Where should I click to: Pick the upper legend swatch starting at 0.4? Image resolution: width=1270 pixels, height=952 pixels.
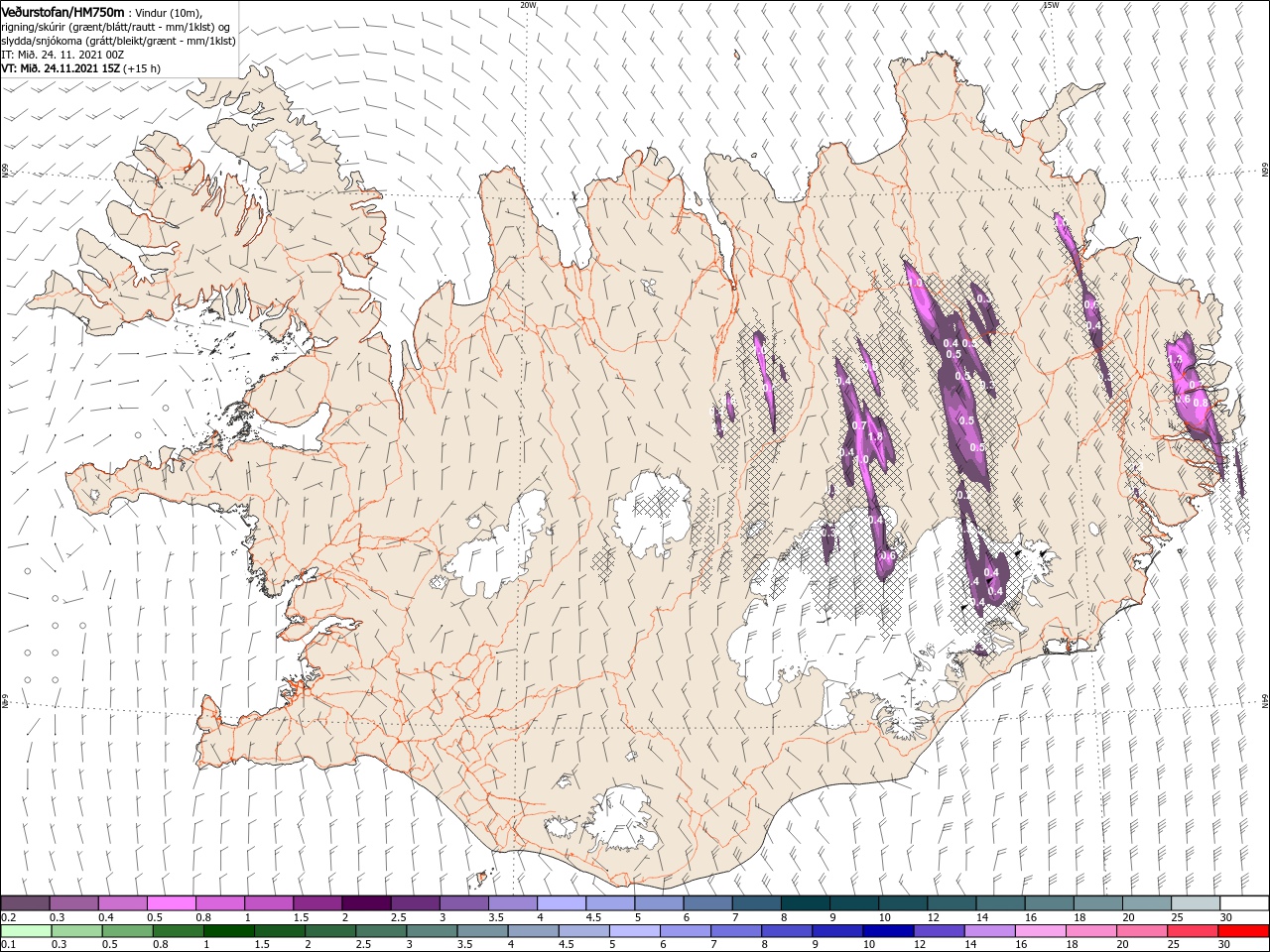[x=122, y=902]
